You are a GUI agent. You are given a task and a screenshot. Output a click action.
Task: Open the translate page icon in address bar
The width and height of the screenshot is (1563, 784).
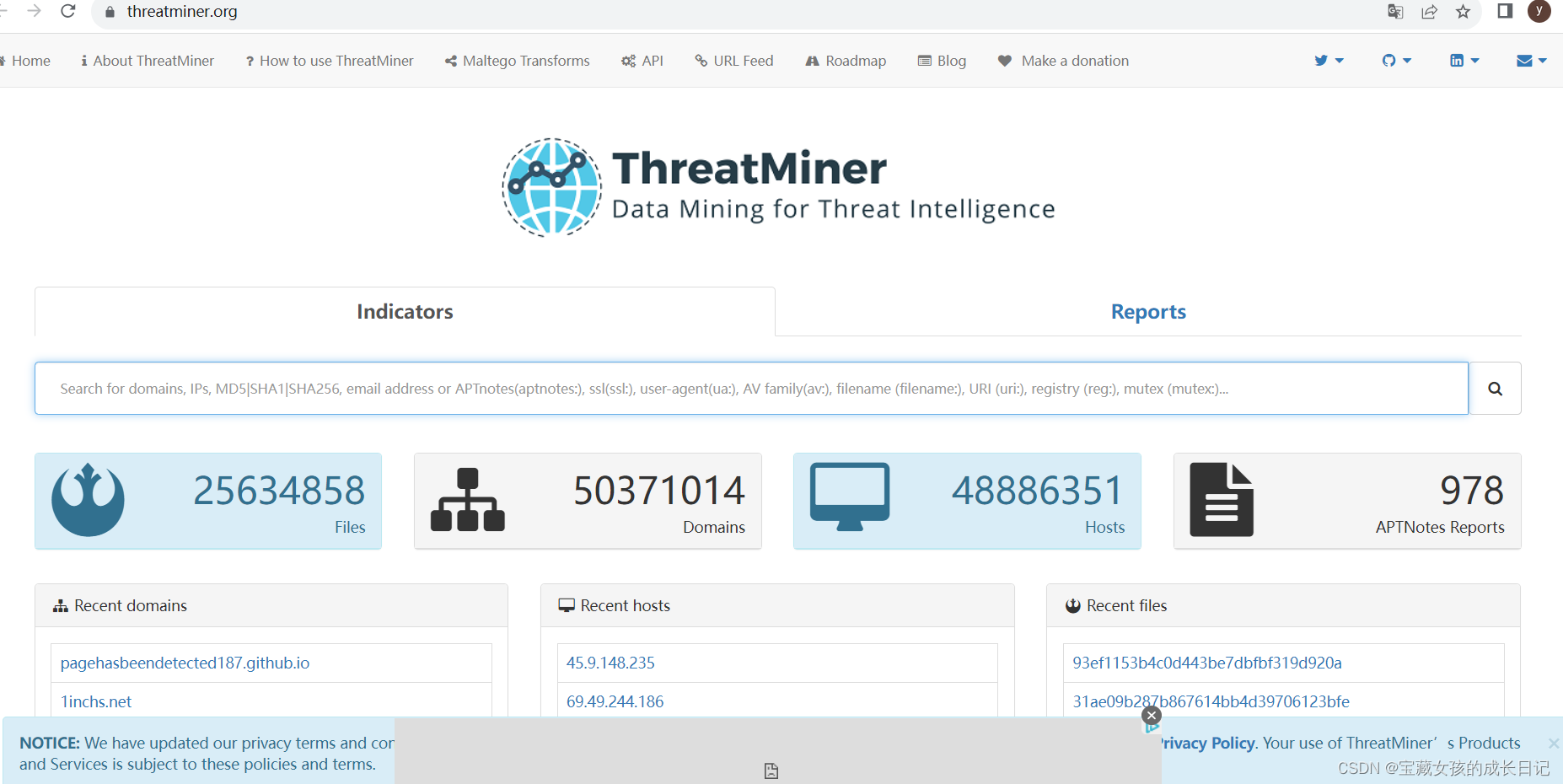[1395, 11]
